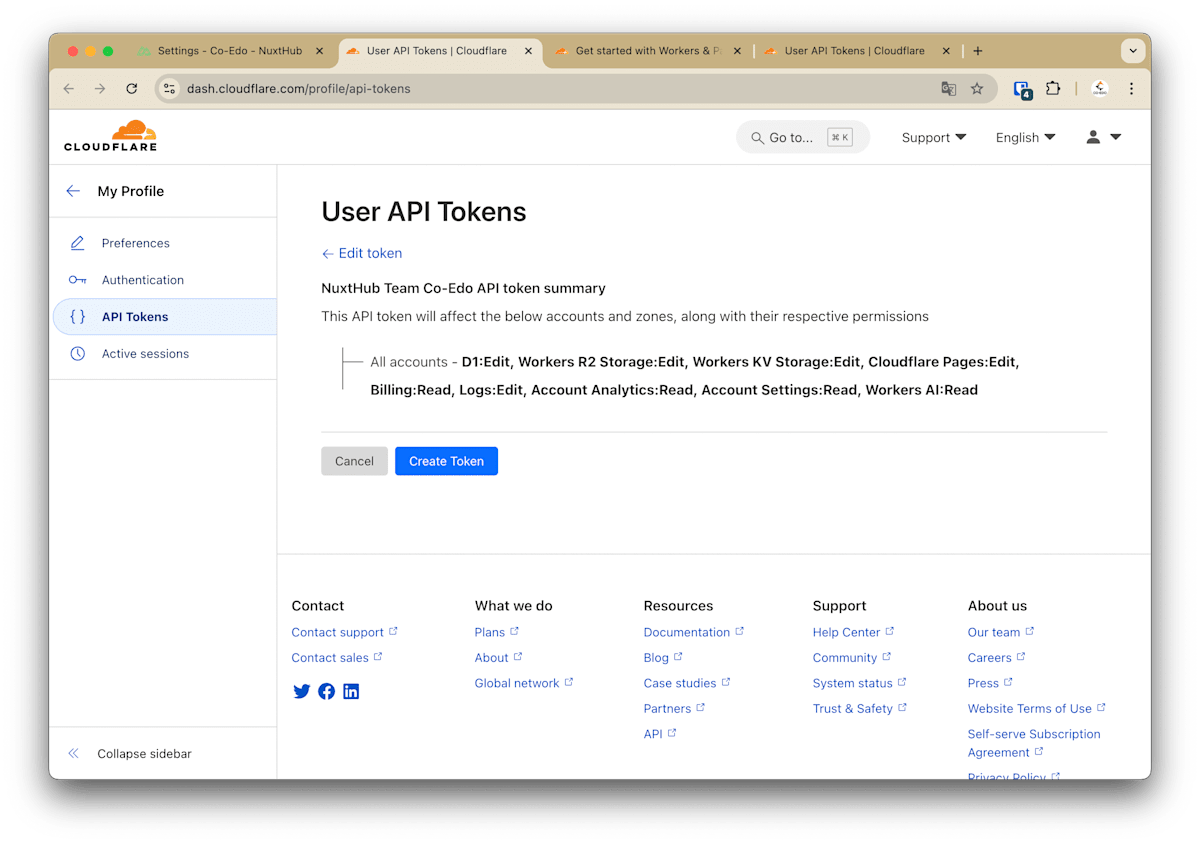Open the Global network link
1200x844 pixels.
click(524, 683)
